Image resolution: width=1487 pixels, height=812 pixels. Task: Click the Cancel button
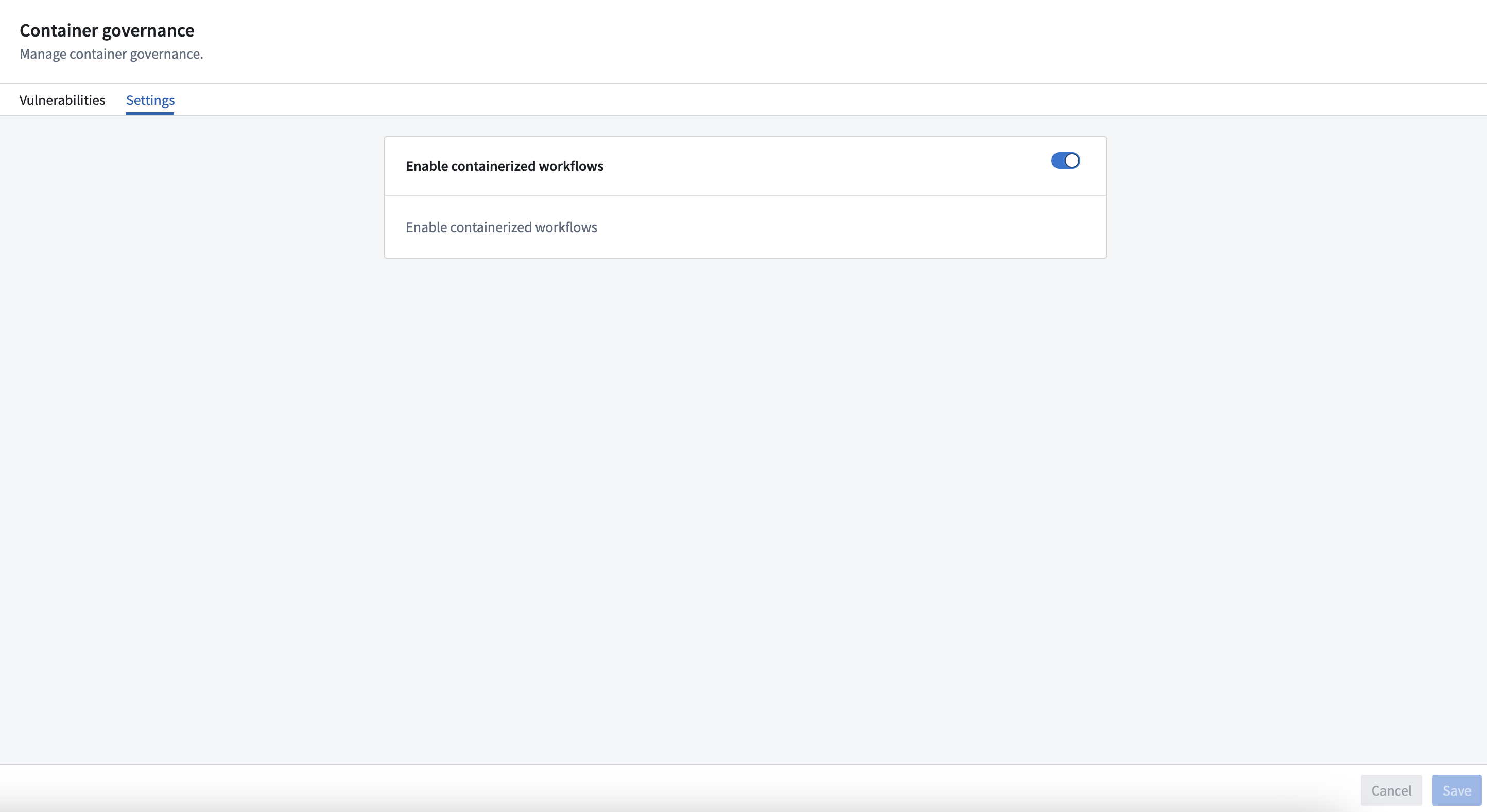click(1391, 790)
